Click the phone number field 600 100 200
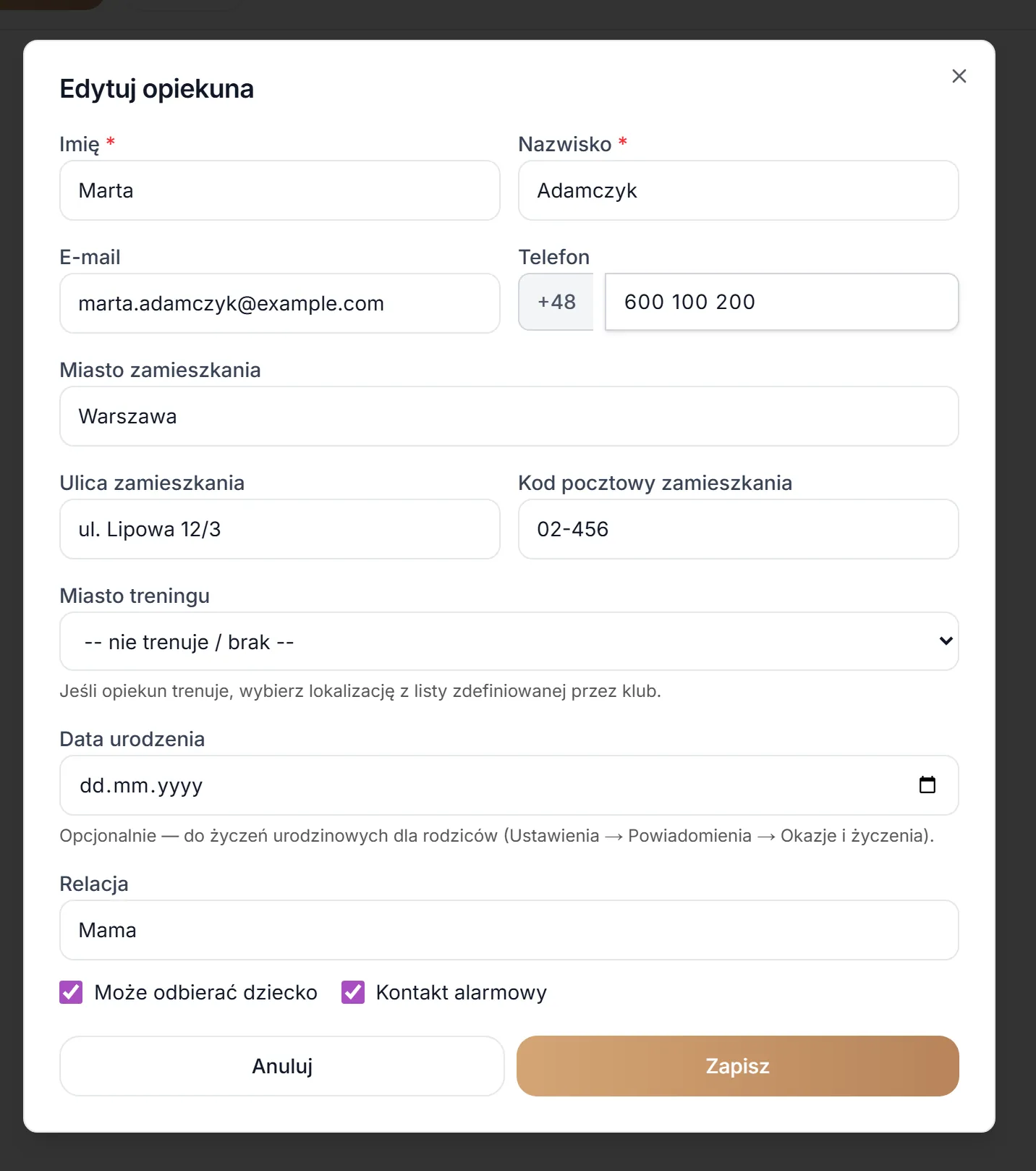 click(x=782, y=302)
